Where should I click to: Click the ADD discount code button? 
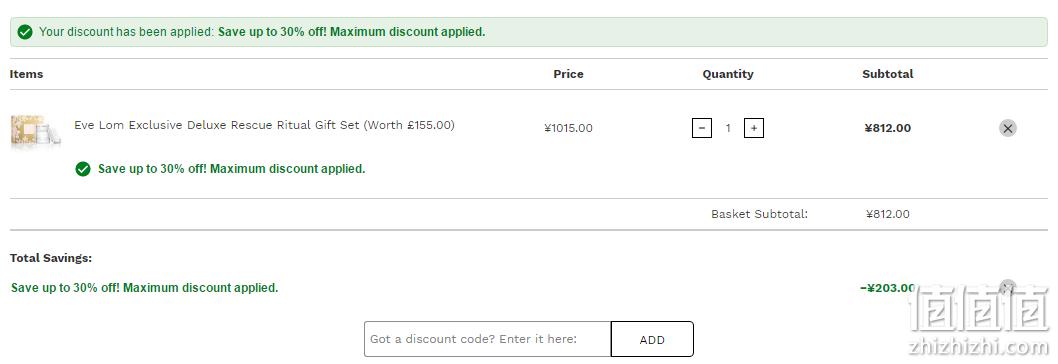[652, 339]
